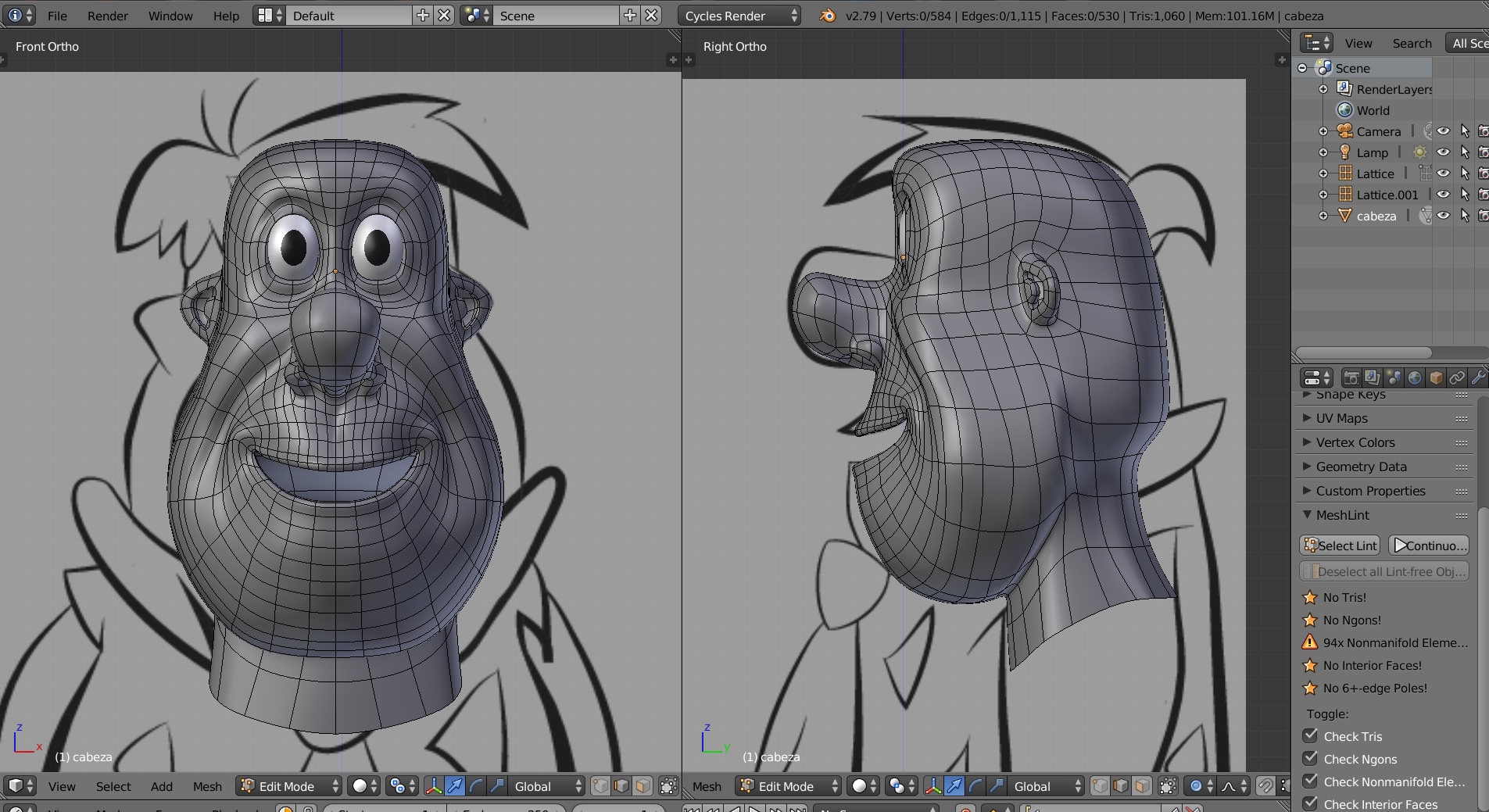Click the Continuous Check button
The image size is (1489, 812).
pos(1429,546)
